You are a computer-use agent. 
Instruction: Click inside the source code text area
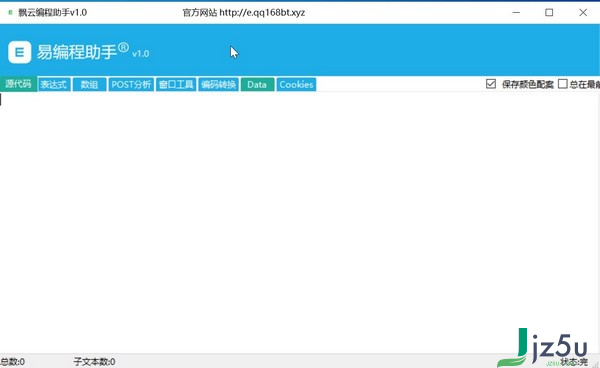[298, 222]
